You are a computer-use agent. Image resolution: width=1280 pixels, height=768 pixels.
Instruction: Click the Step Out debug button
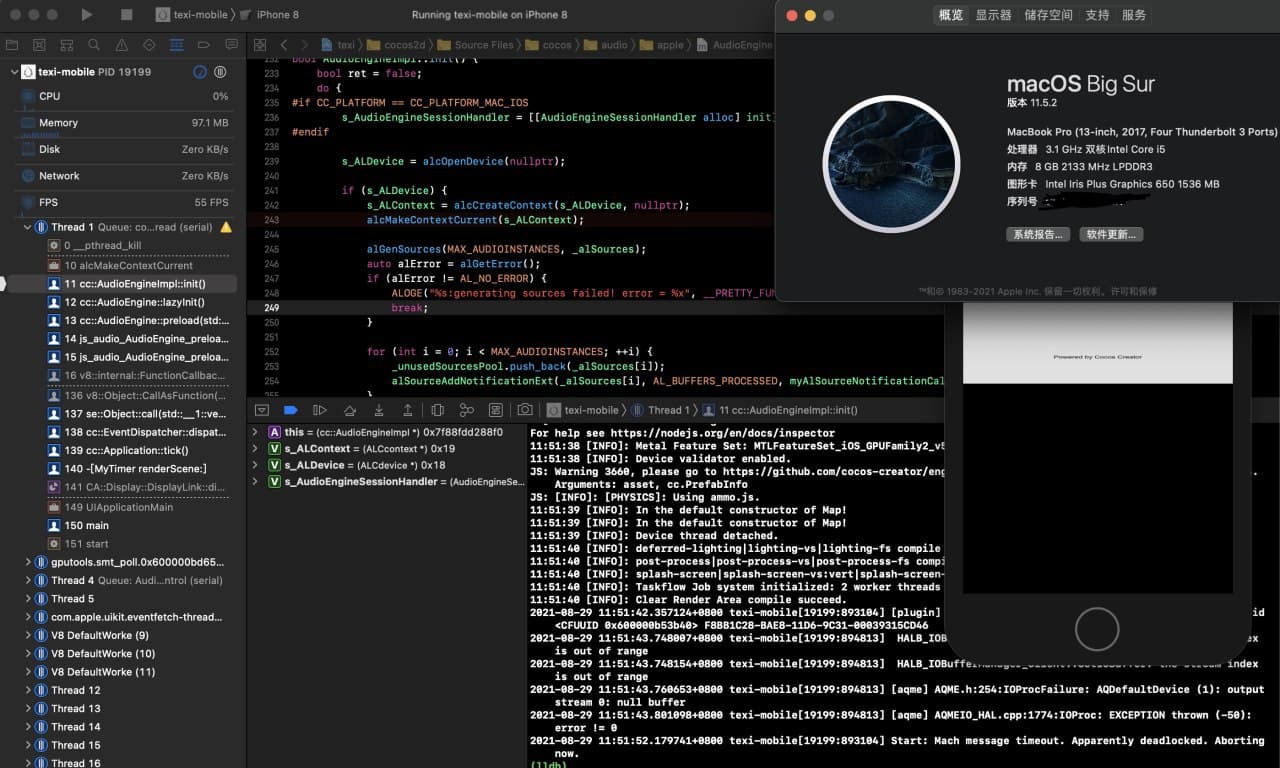point(408,410)
